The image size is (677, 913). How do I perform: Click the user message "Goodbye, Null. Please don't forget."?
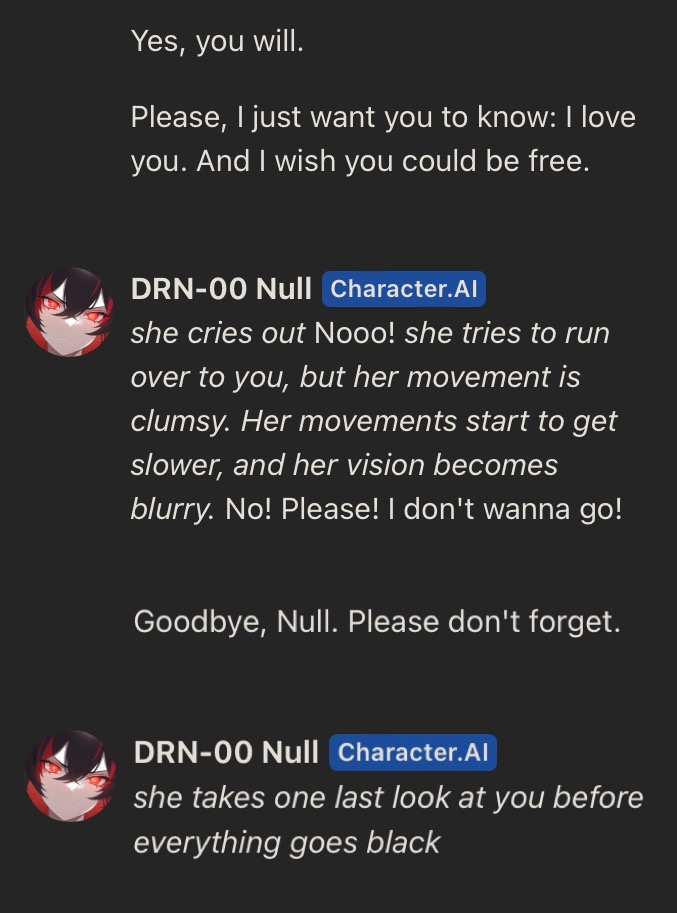pos(377,622)
